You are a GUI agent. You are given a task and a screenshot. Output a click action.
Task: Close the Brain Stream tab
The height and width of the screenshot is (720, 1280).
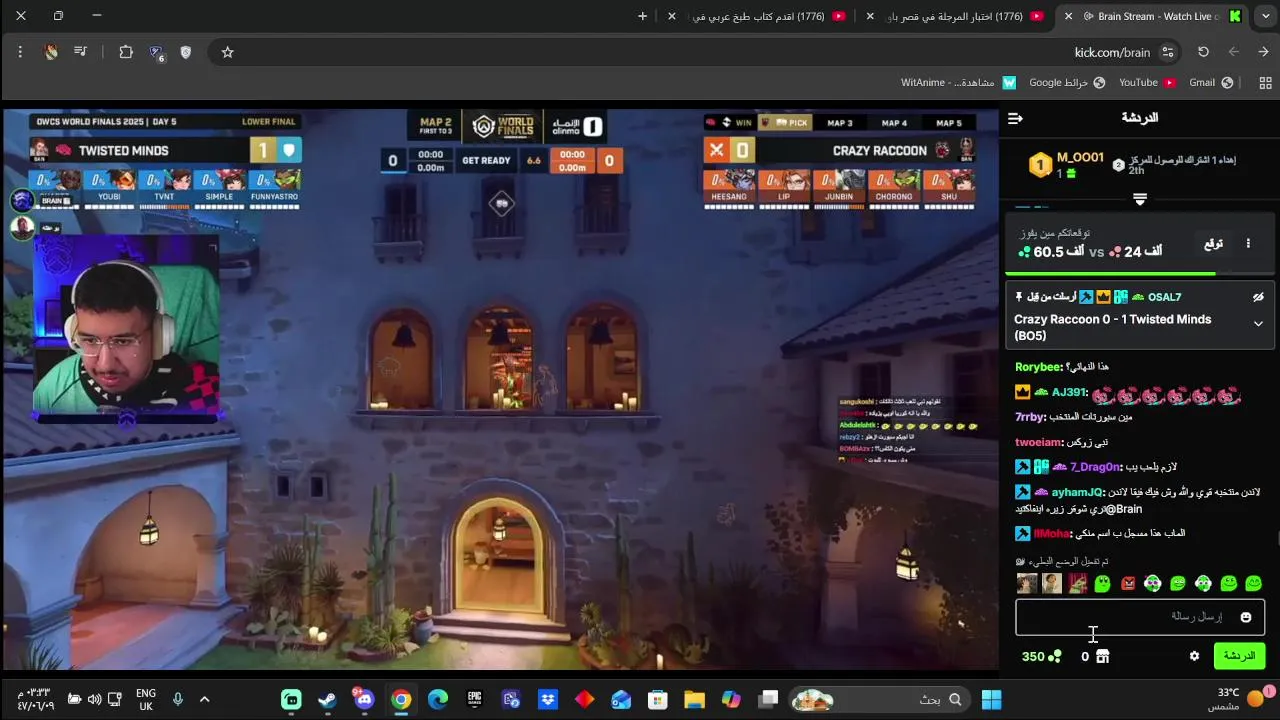tap(1068, 16)
